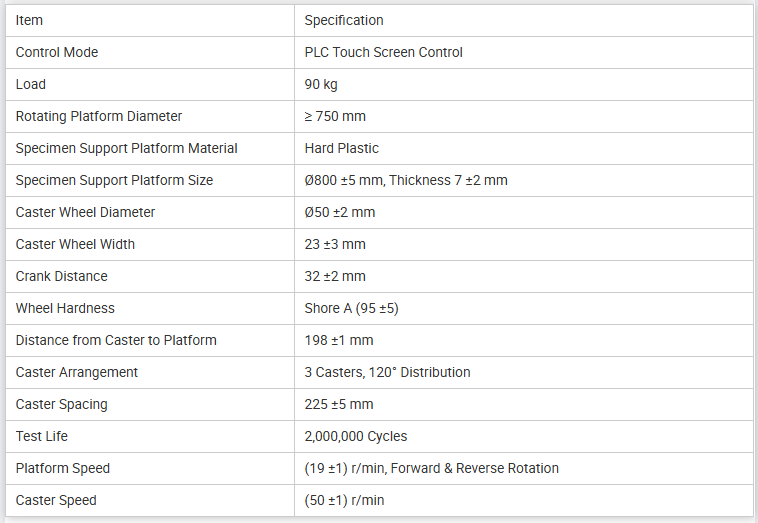Click the 'Caster Speed' row label
Screen dimensions: 758x523
tap(56, 500)
